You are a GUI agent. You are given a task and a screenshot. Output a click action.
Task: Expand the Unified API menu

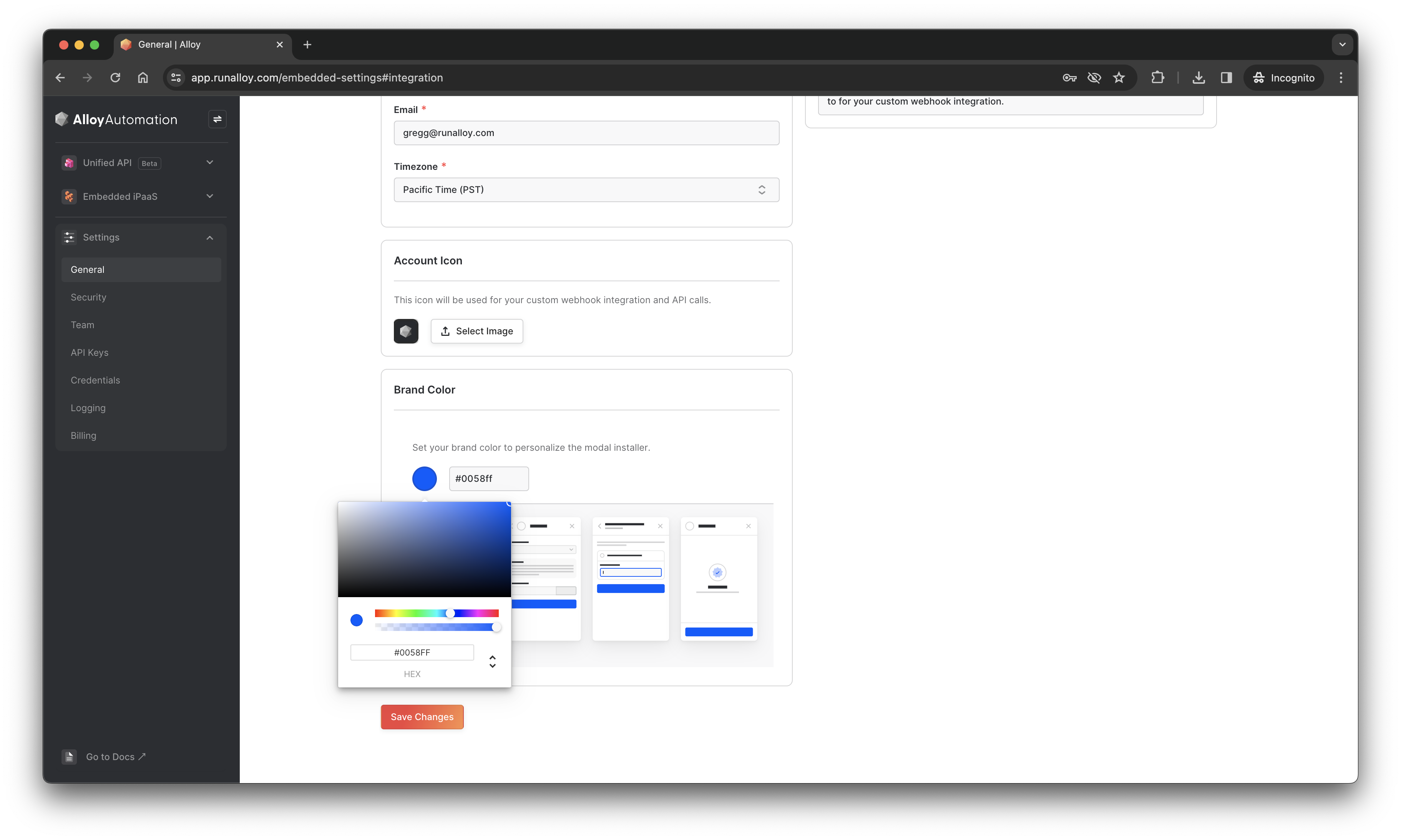click(209, 163)
